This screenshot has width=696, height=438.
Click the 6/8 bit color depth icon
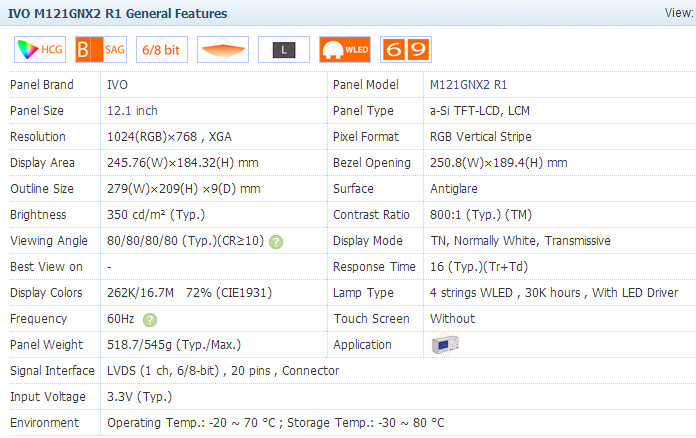(162, 49)
